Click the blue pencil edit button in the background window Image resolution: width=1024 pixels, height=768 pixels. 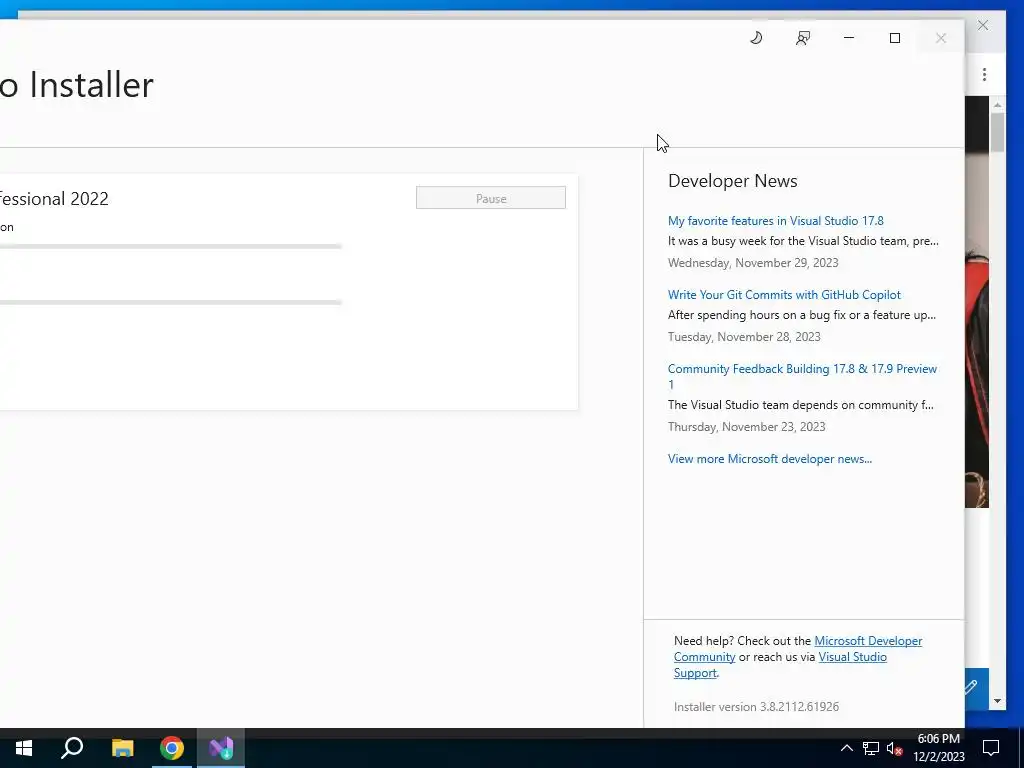coord(971,686)
